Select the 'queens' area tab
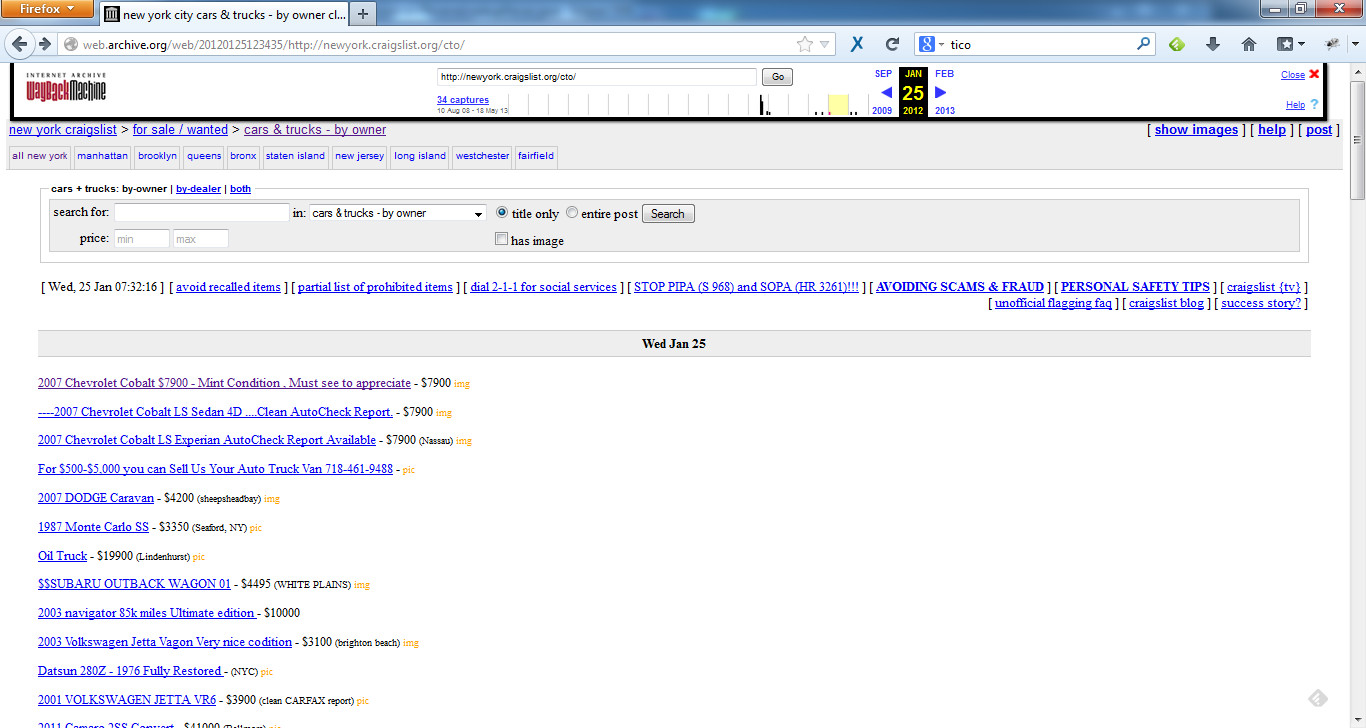This screenshot has width=1366, height=728. tap(204, 156)
